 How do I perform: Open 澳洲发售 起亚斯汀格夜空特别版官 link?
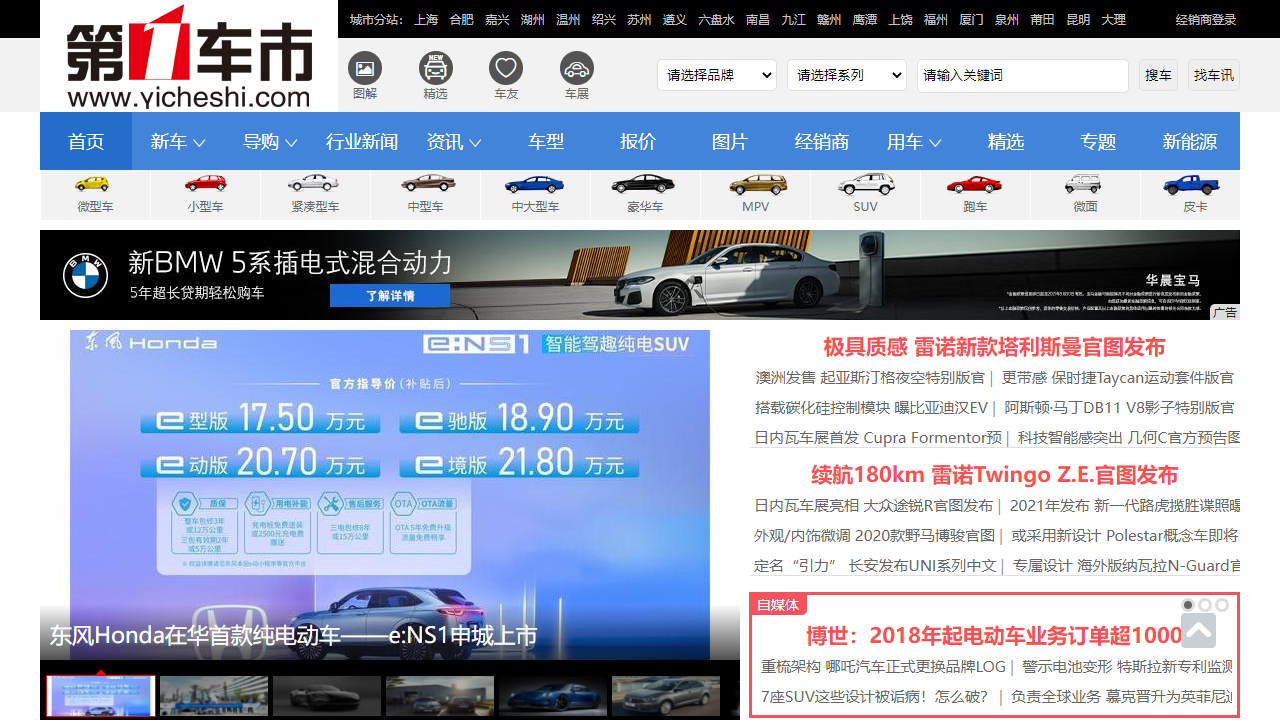(x=870, y=378)
